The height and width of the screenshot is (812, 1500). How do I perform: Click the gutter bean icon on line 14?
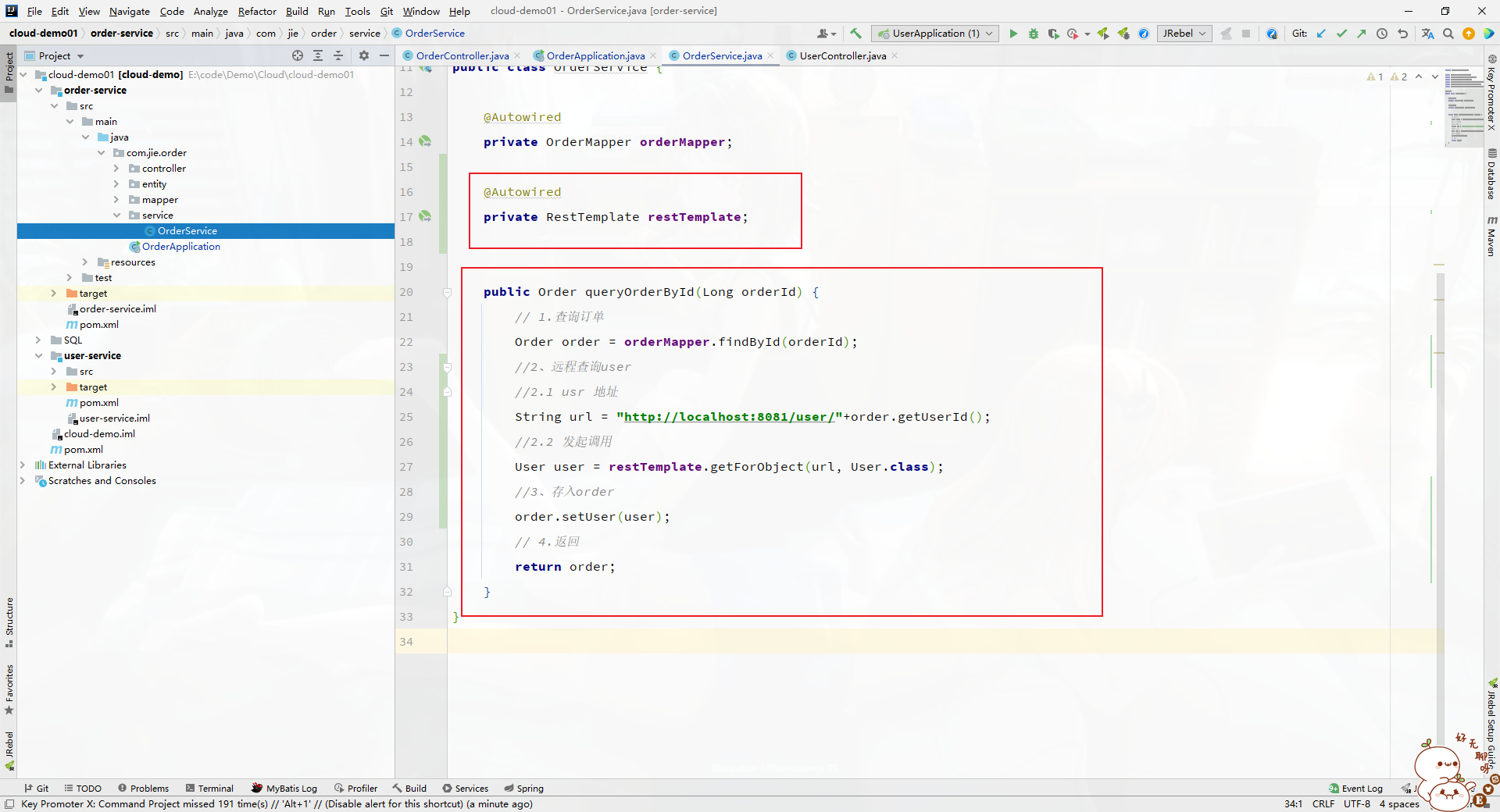[425, 141]
